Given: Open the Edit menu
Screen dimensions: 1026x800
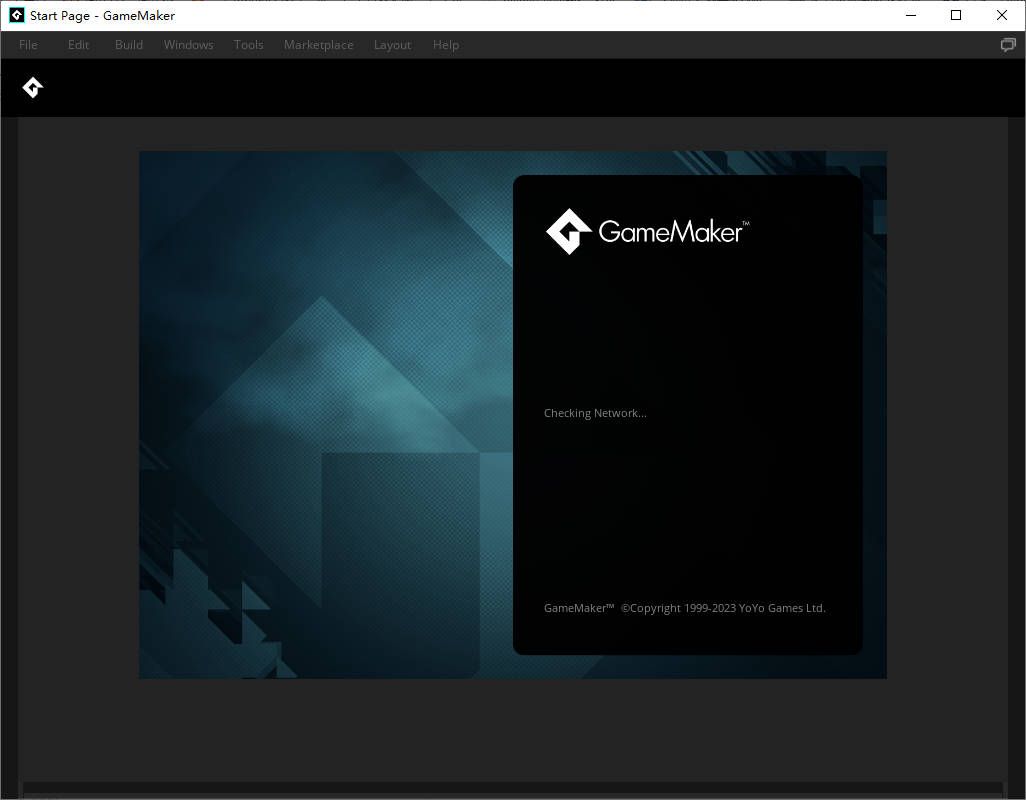Looking at the screenshot, I should (x=78, y=45).
